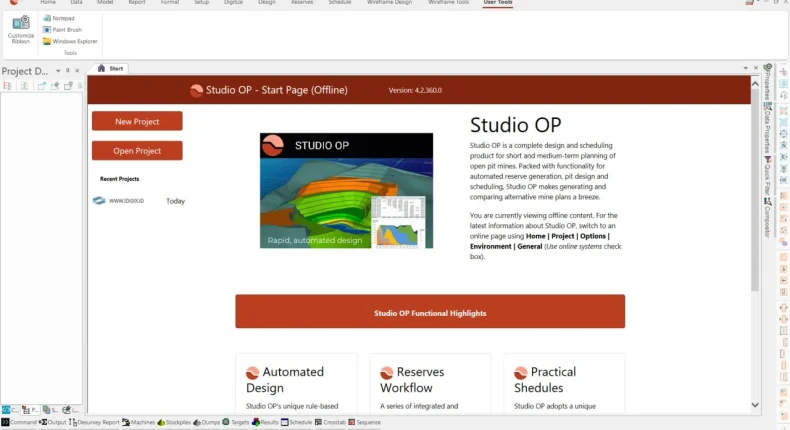Open Windows Explorer from the ribbon
The width and height of the screenshot is (790, 430).
pos(70,41)
